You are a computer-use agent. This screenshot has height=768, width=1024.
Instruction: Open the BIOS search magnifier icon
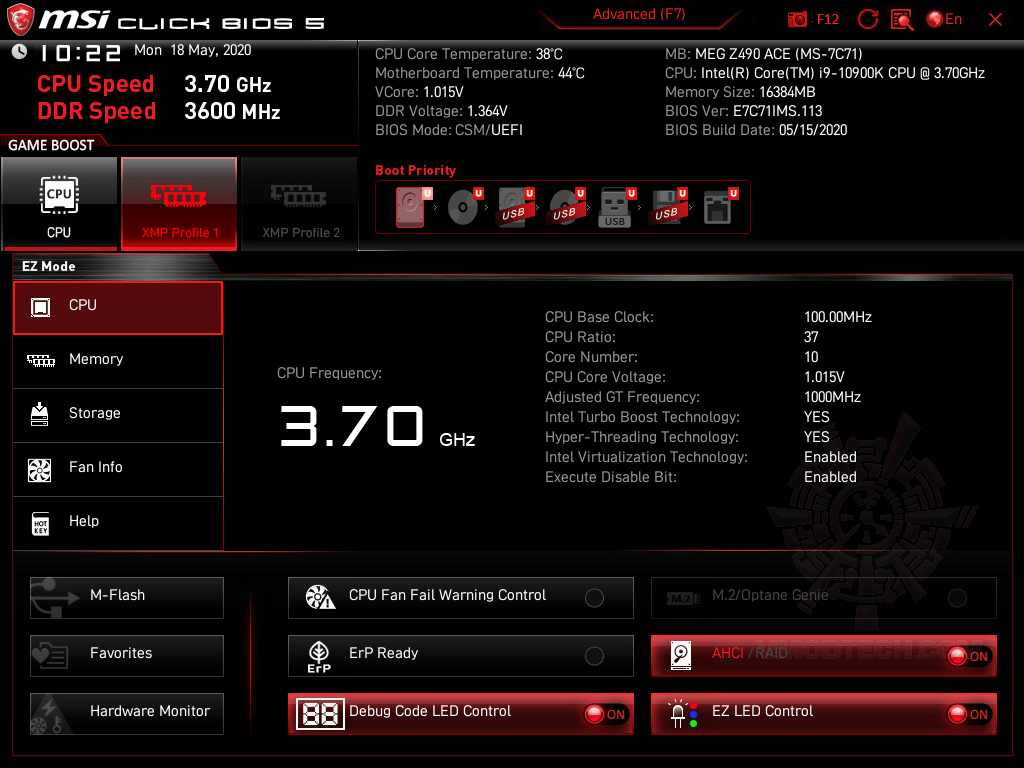[x=902, y=20]
